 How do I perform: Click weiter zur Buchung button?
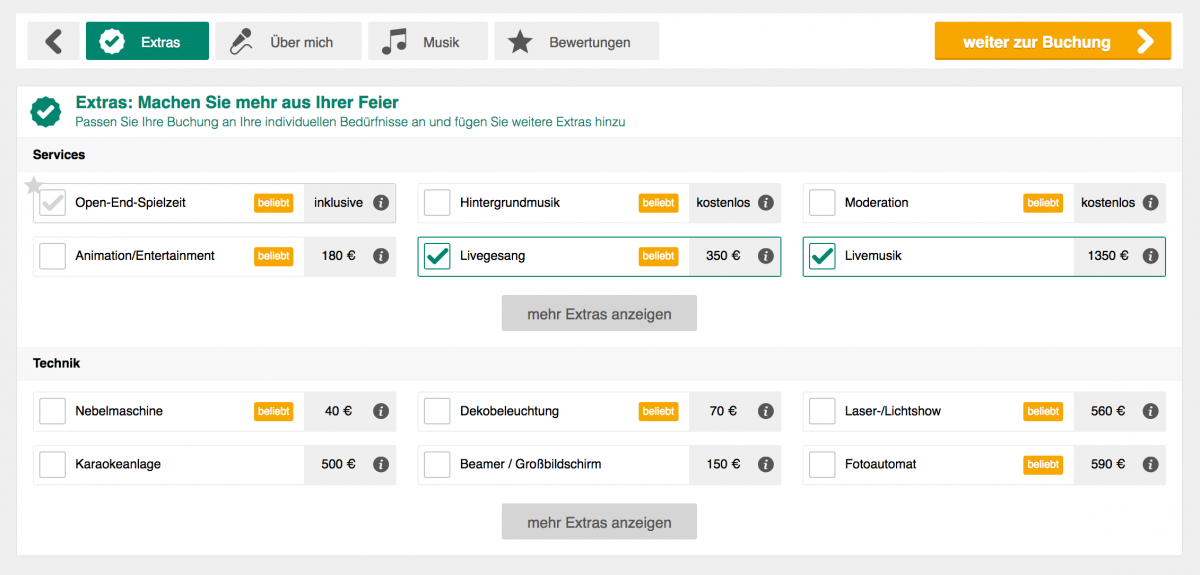point(1053,41)
